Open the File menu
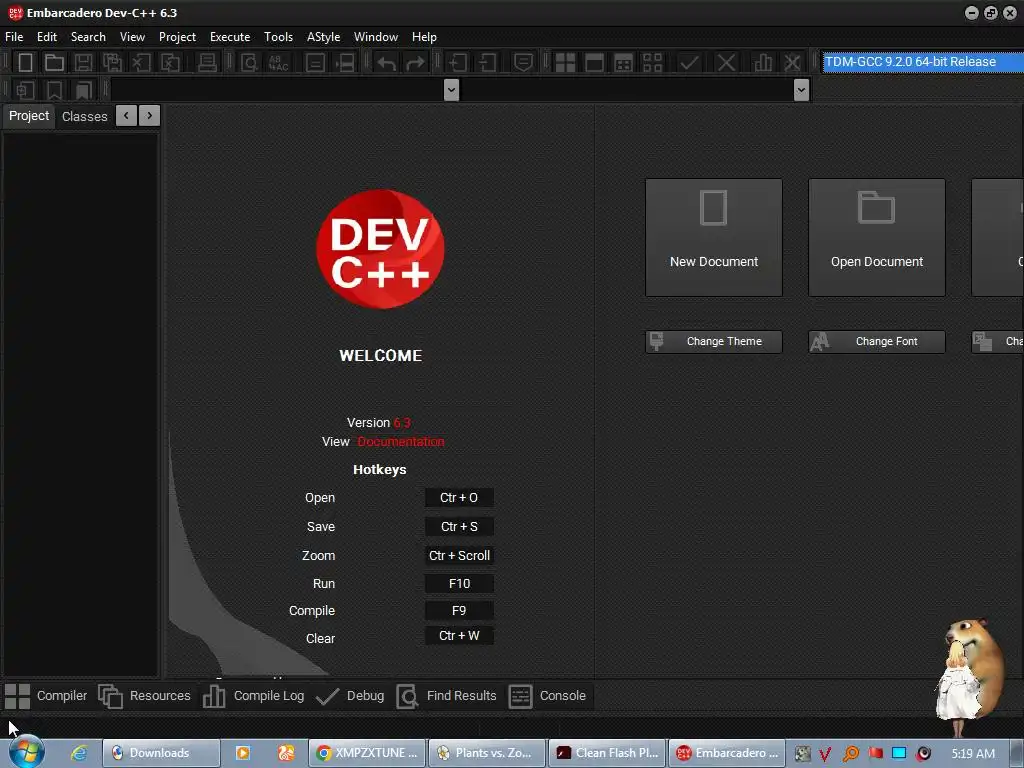Image resolution: width=1024 pixels, height=768 pixels. (14, 37)
